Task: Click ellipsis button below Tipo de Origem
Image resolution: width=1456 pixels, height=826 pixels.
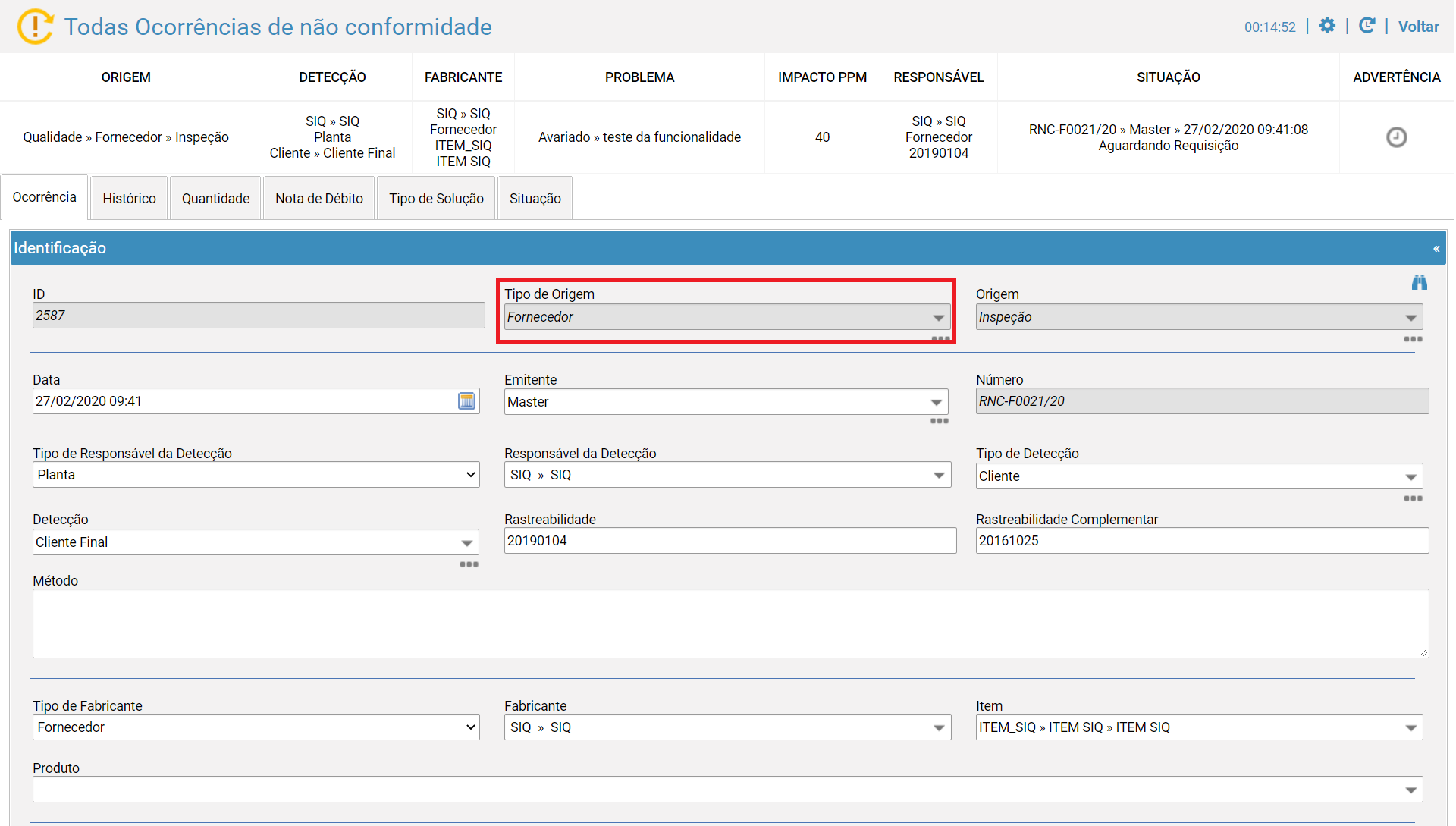Action: [x=940, y=338]
